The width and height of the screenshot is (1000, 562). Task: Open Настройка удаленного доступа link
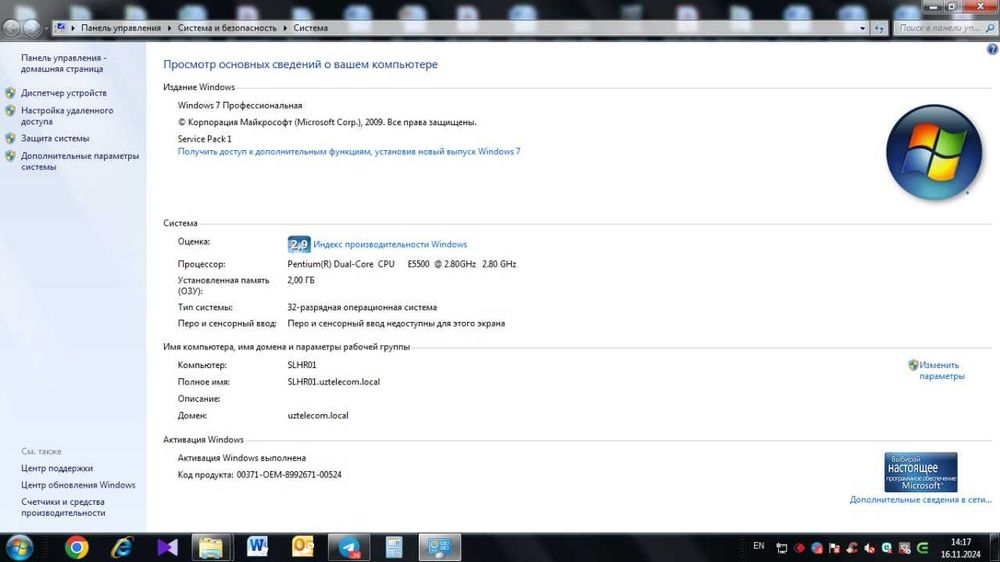[67, 116]
